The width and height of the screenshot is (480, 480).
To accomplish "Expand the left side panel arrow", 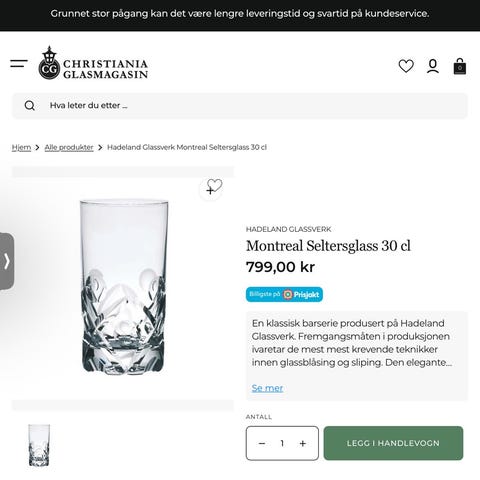I will 7,261.
